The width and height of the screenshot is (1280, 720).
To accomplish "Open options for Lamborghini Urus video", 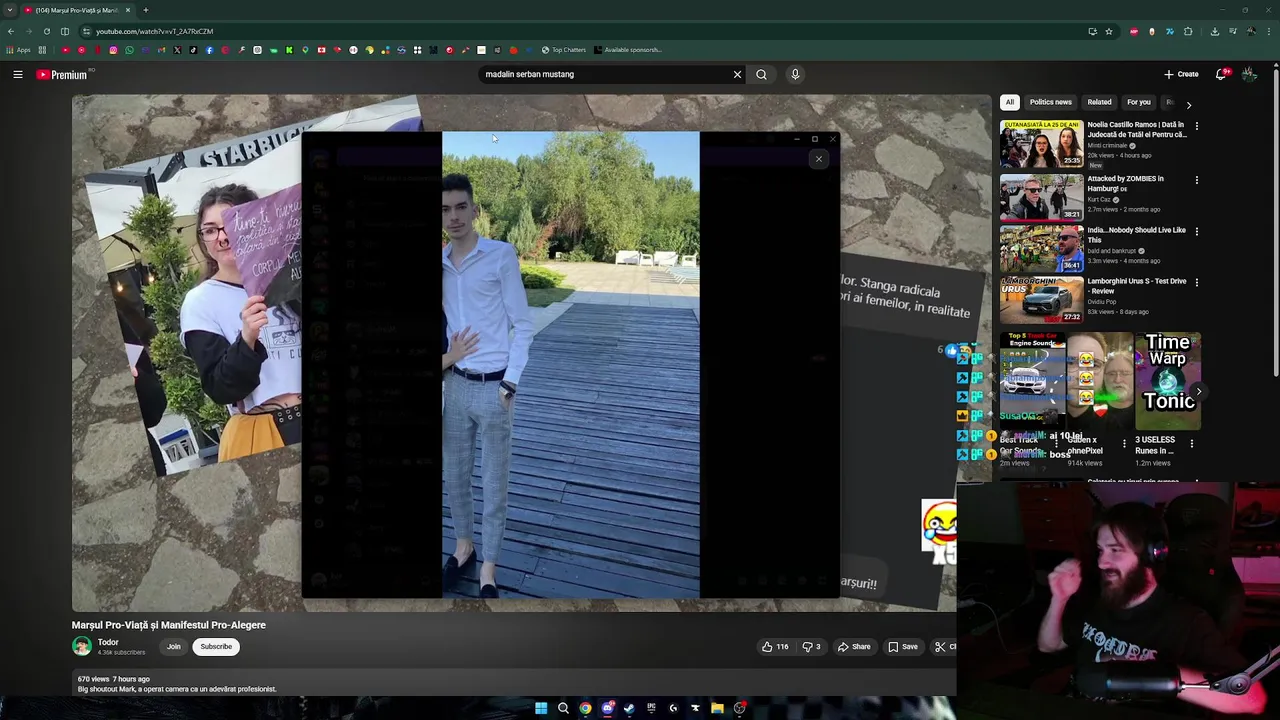I will pos(1196,282).
